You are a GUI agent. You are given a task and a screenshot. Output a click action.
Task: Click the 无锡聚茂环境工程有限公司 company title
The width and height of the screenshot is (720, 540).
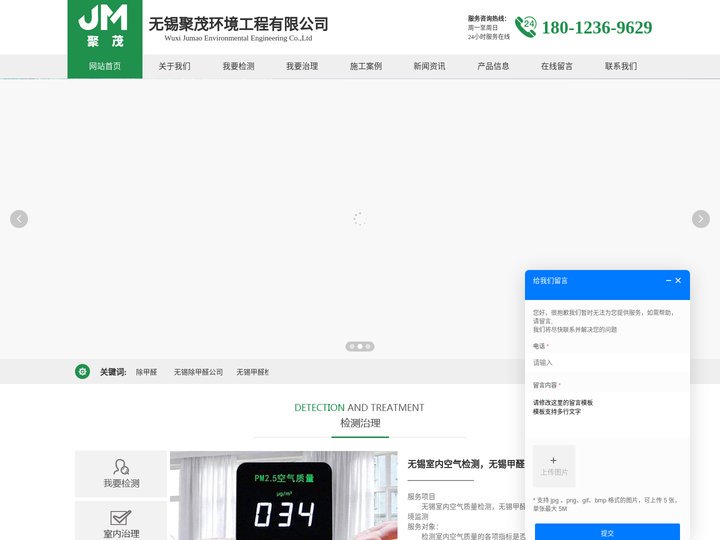238,24
